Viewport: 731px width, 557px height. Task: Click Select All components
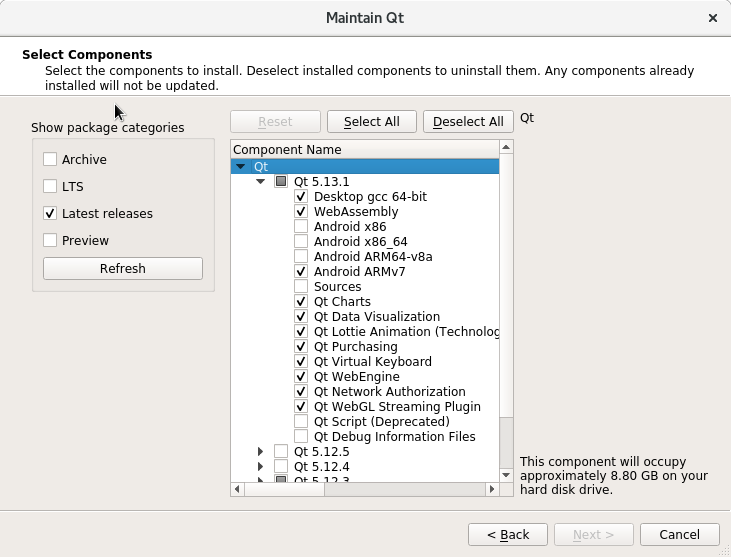pos(372,122)
